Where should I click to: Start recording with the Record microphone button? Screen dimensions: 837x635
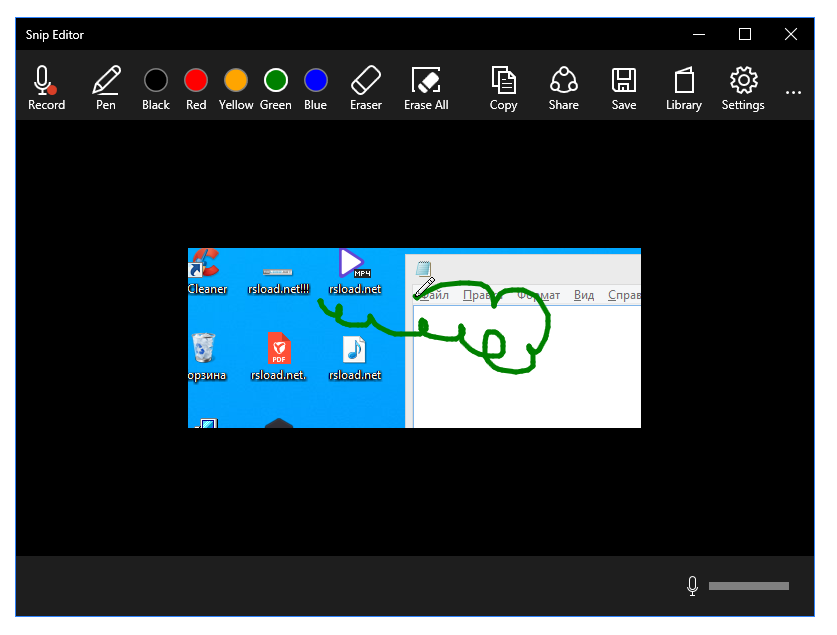point(46,88)
